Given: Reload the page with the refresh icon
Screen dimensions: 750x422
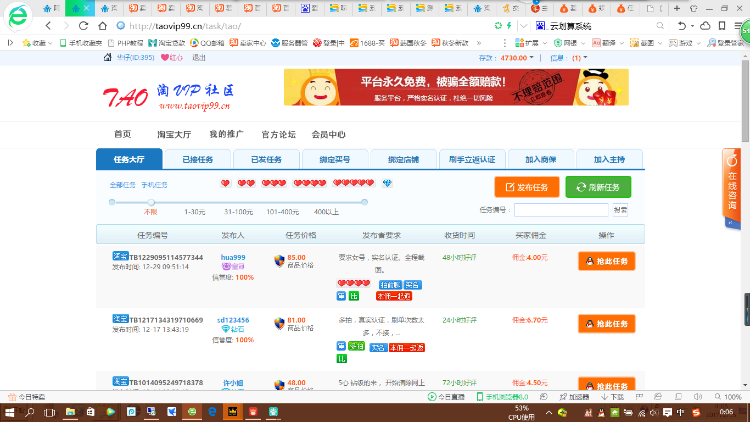Looking at the screenshot, I should click(83, 26).
